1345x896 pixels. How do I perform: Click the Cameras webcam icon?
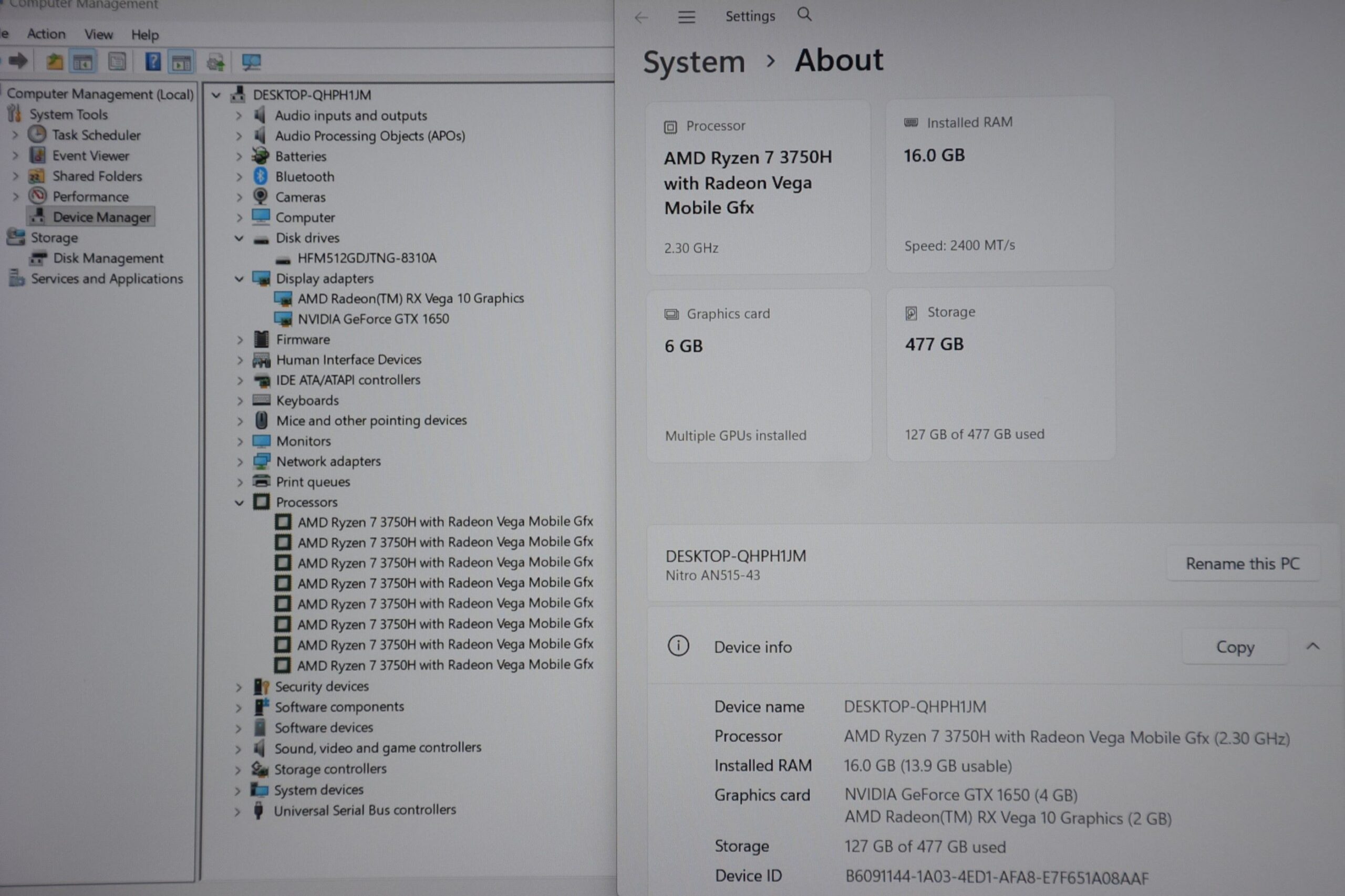pyautogui.click(x=261, y=196)
